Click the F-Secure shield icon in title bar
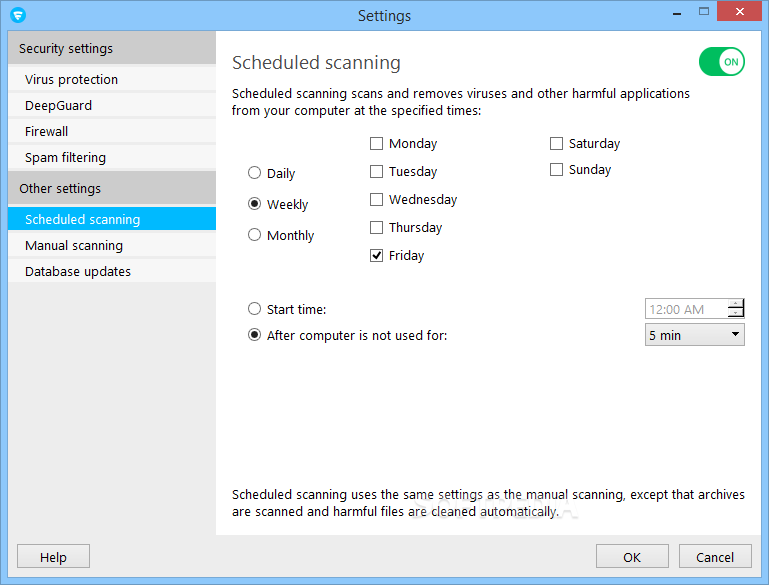Image resolution: width=769 pixels, height=585 pixels. coord(18,15)
